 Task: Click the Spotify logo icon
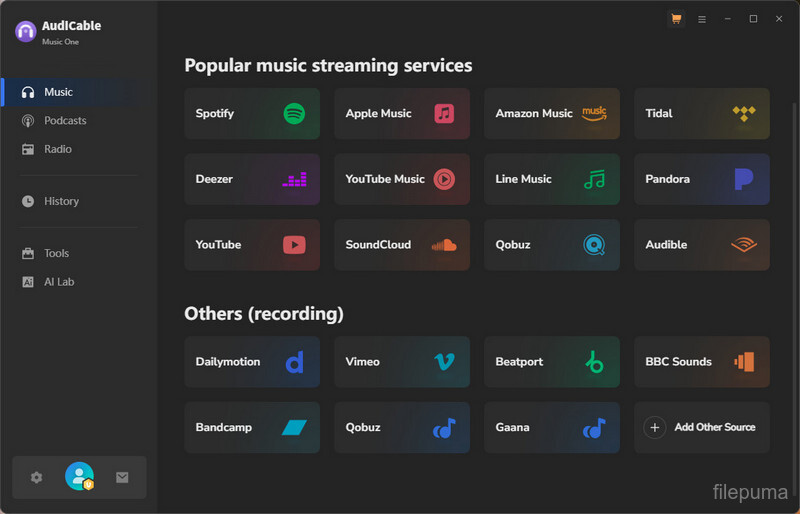[x=294, y=114]
